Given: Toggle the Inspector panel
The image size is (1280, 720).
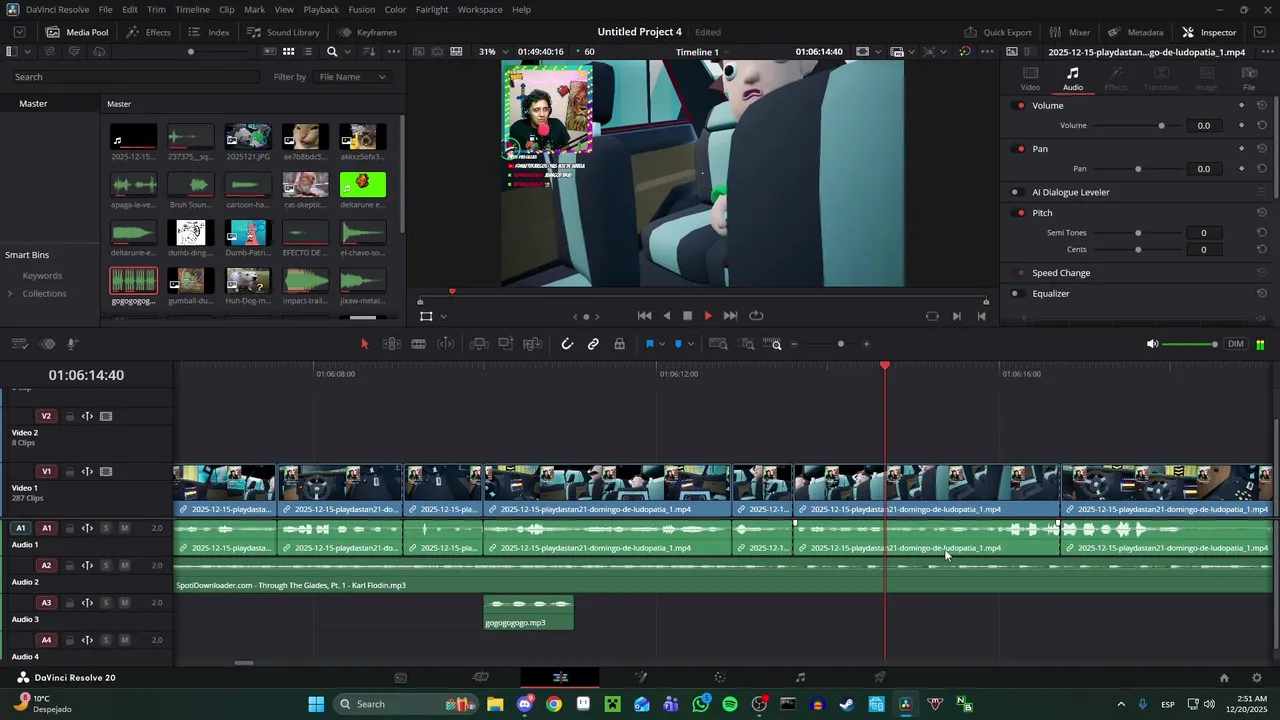Looking at the screenshot, I should coord(1209,32).
